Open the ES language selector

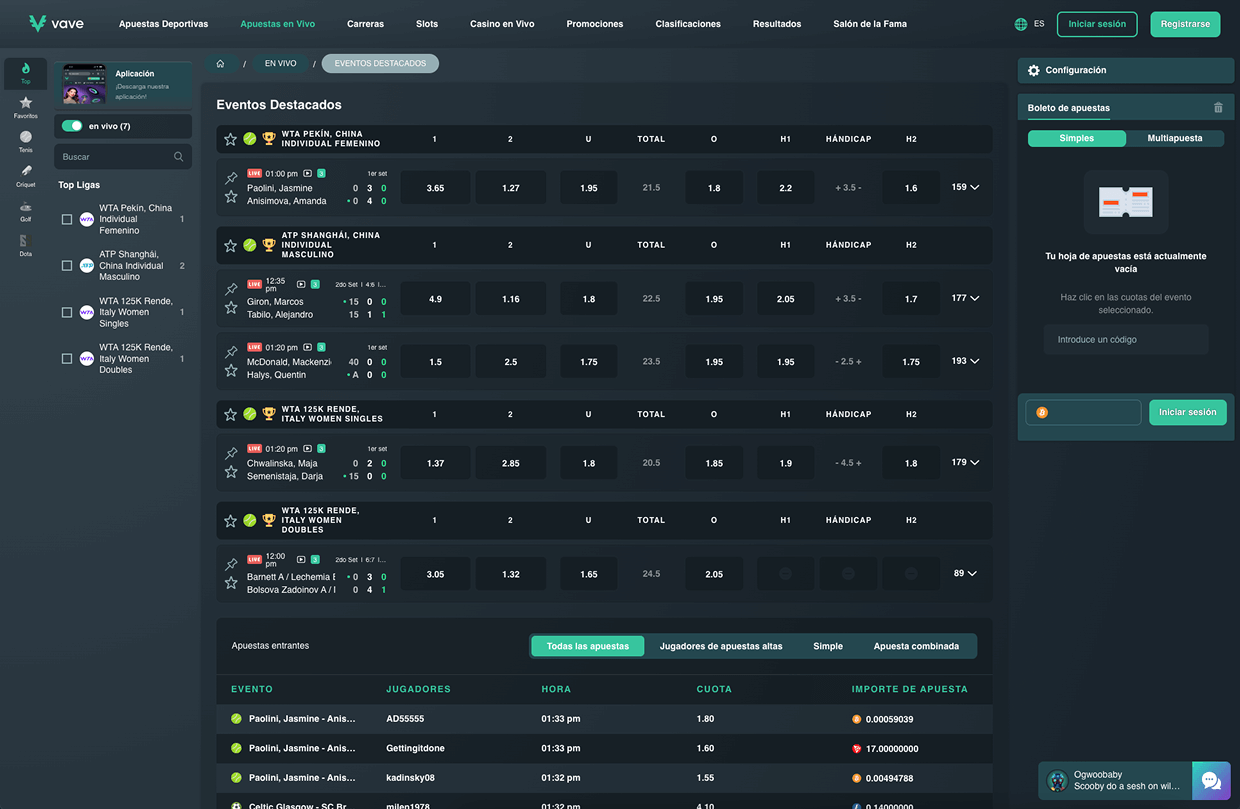click(x=1029, y=24)
